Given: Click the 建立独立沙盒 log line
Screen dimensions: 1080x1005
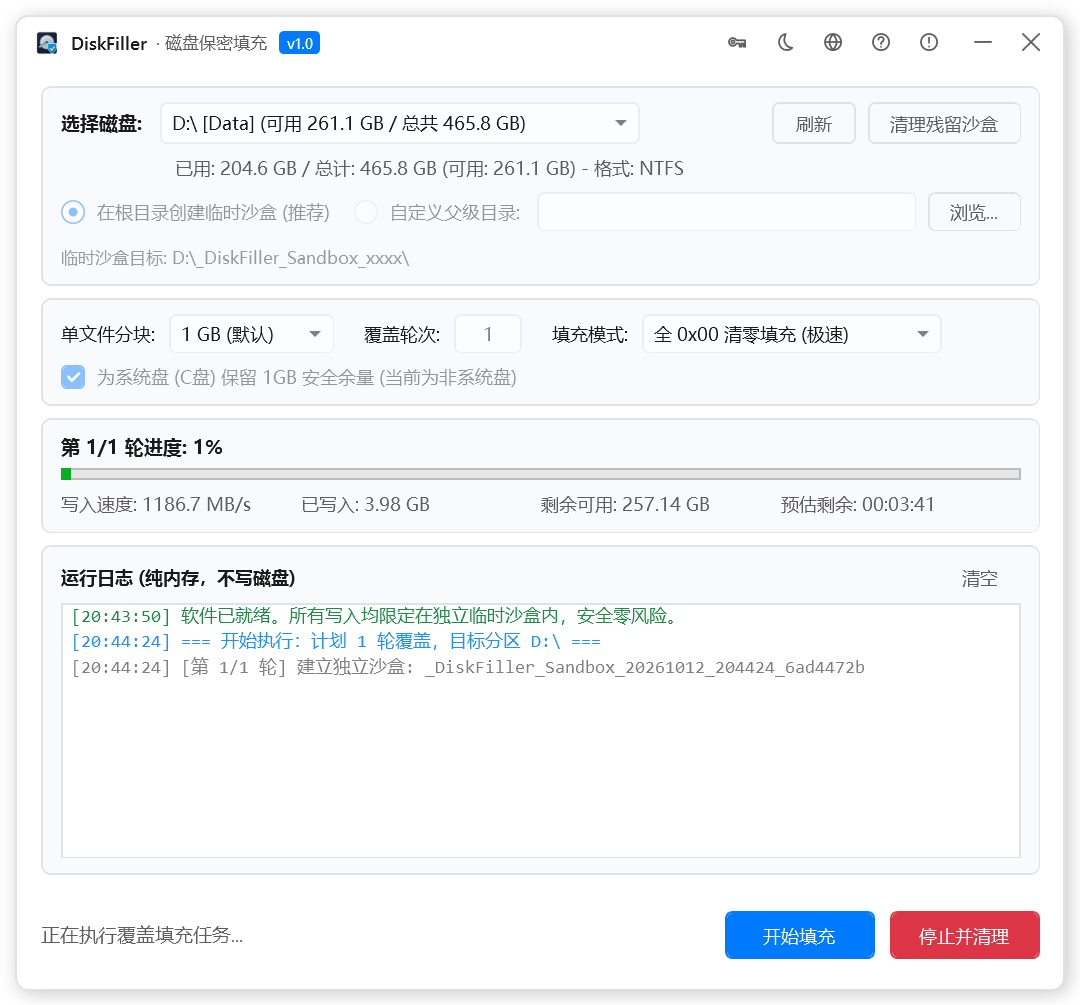Looking at the screenshot, I should (x=468, y=667).
